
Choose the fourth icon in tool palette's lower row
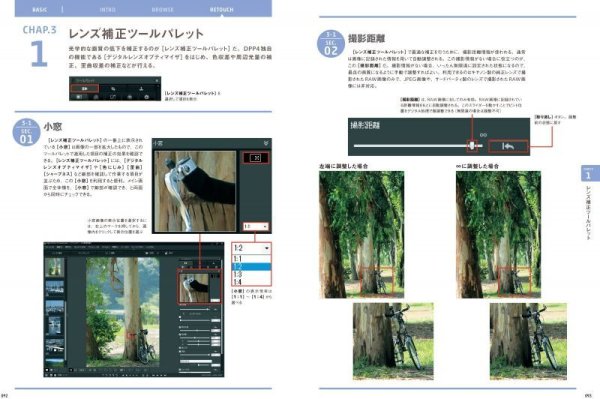tap(130, 97)
